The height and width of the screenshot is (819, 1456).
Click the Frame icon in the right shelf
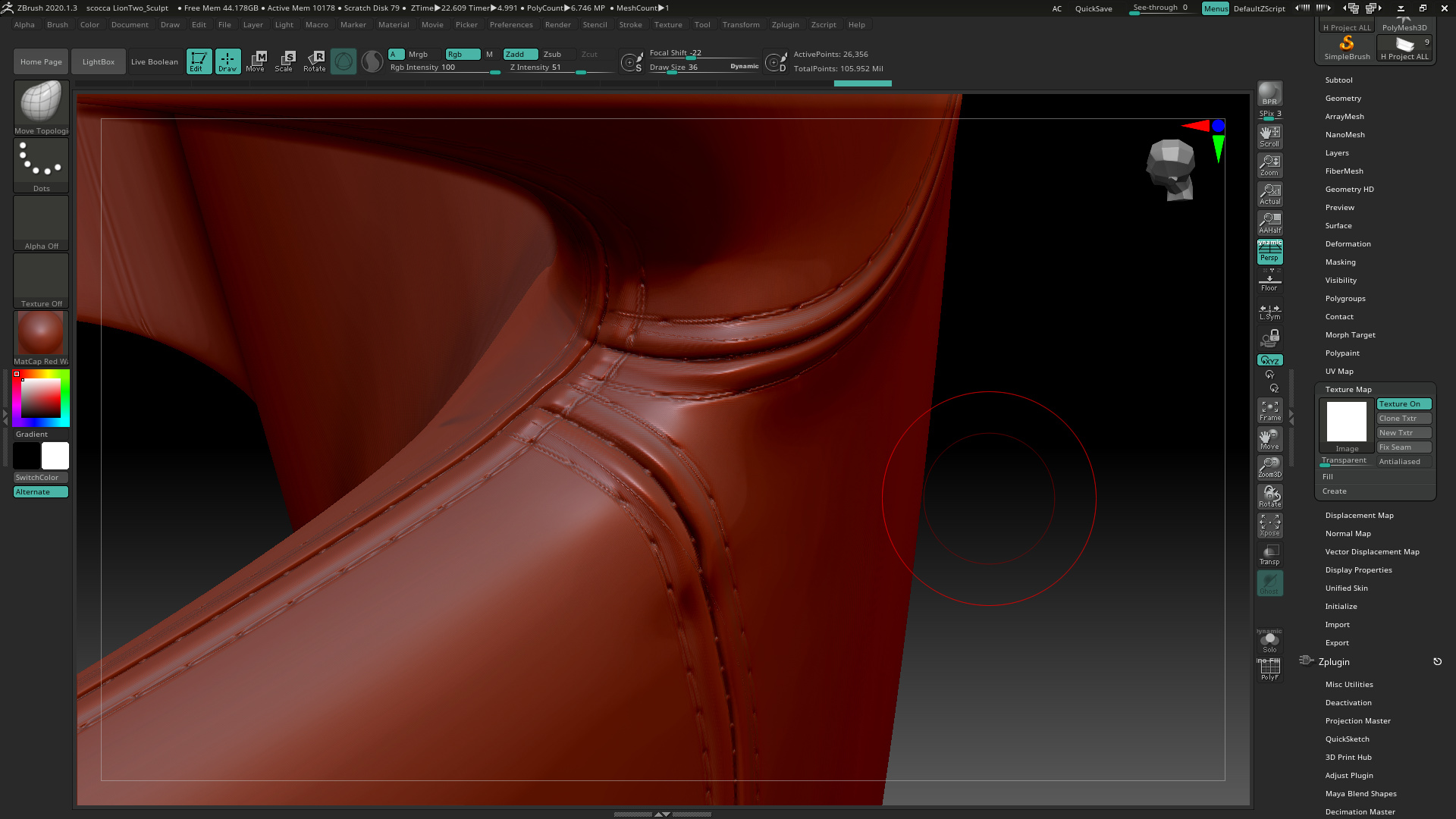1269,412
